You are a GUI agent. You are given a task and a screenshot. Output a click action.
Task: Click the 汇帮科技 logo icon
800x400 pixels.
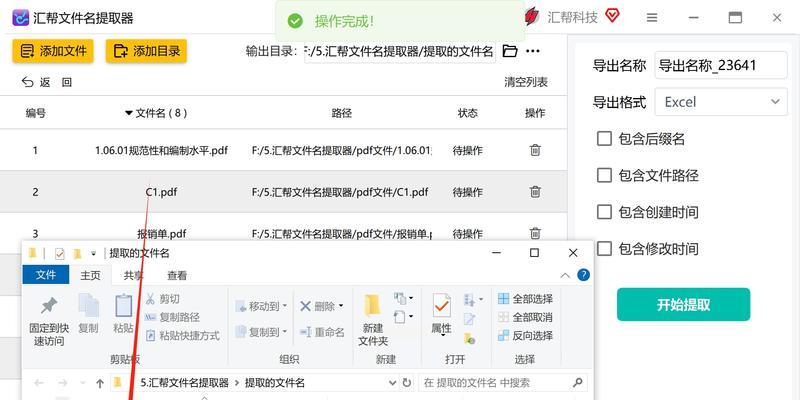[x=533, y=17]
